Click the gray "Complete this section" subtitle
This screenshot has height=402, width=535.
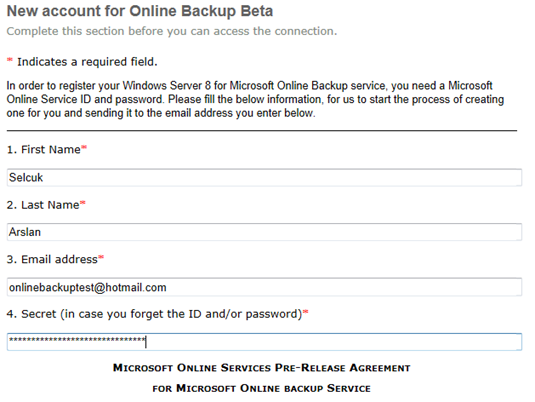172,31
